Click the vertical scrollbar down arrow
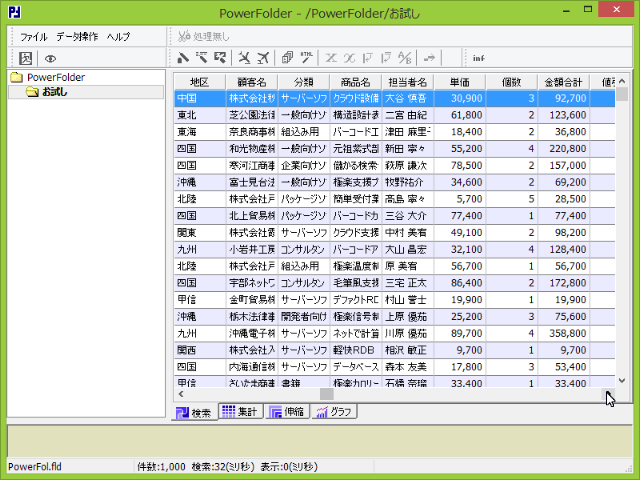The height and width of the screenshot is (480, 640). click(x=622, y=380)
